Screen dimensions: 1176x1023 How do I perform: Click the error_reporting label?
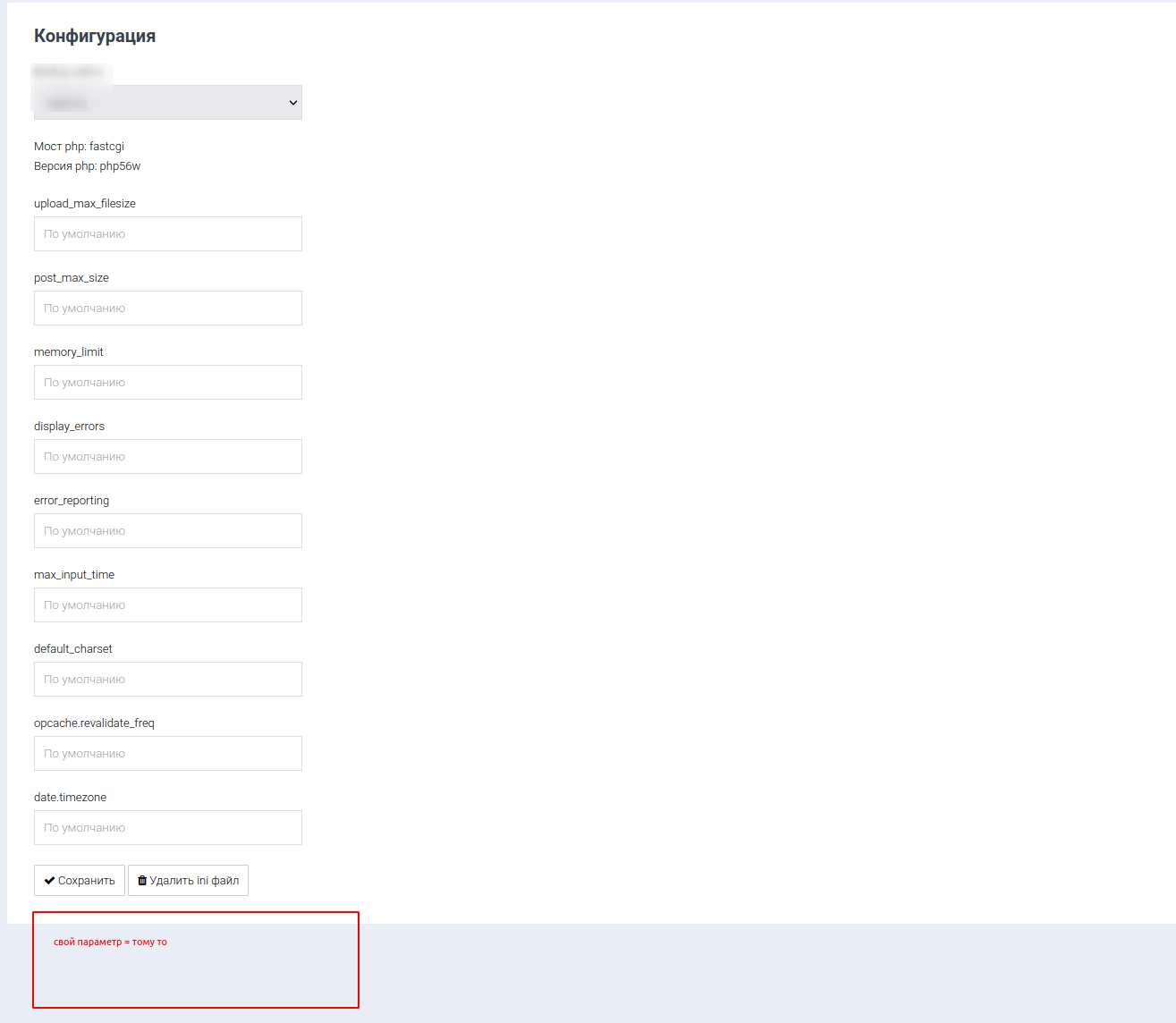pyautogui.click(x=72, y=501)
